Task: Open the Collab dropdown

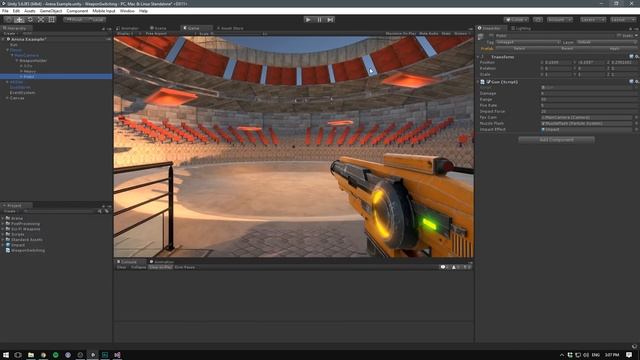Action: coord(516,20)
